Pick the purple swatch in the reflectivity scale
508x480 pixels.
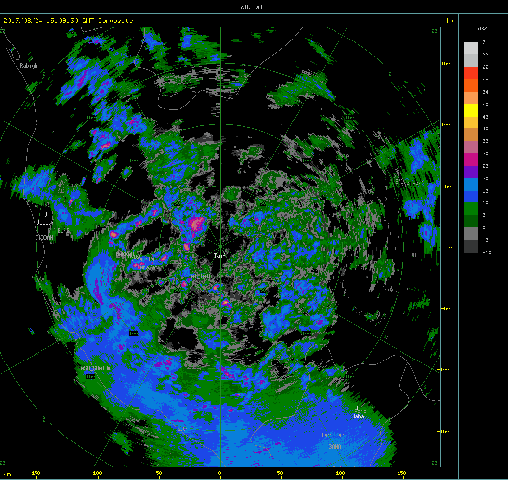coord(471,172)
